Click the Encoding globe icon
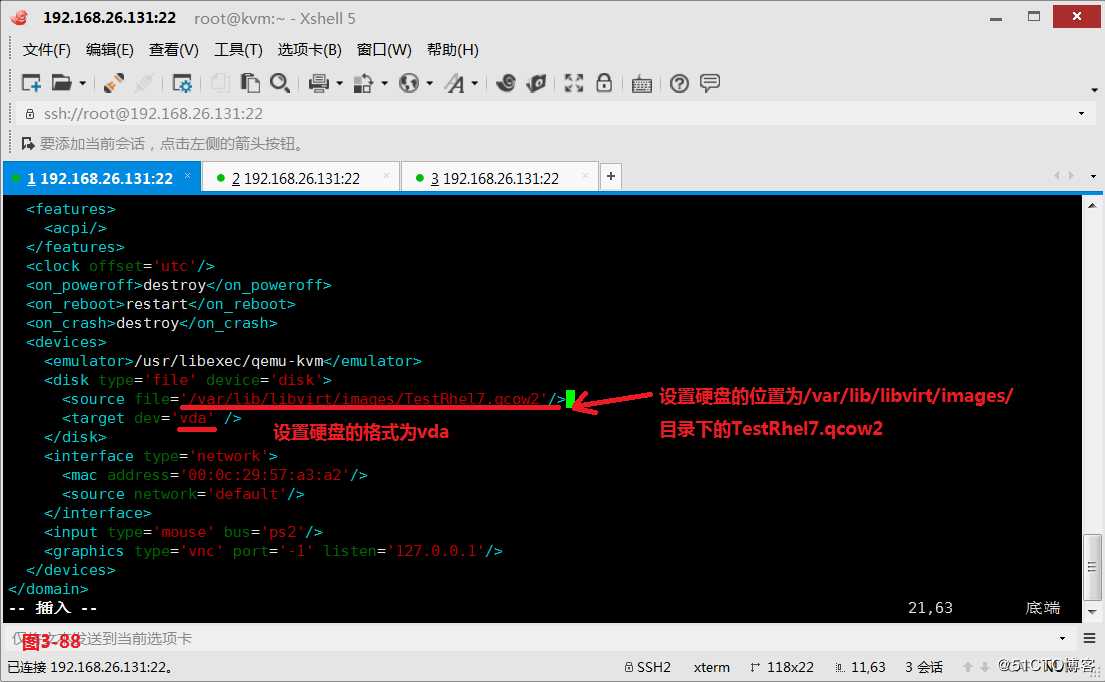 pos(409,83)
